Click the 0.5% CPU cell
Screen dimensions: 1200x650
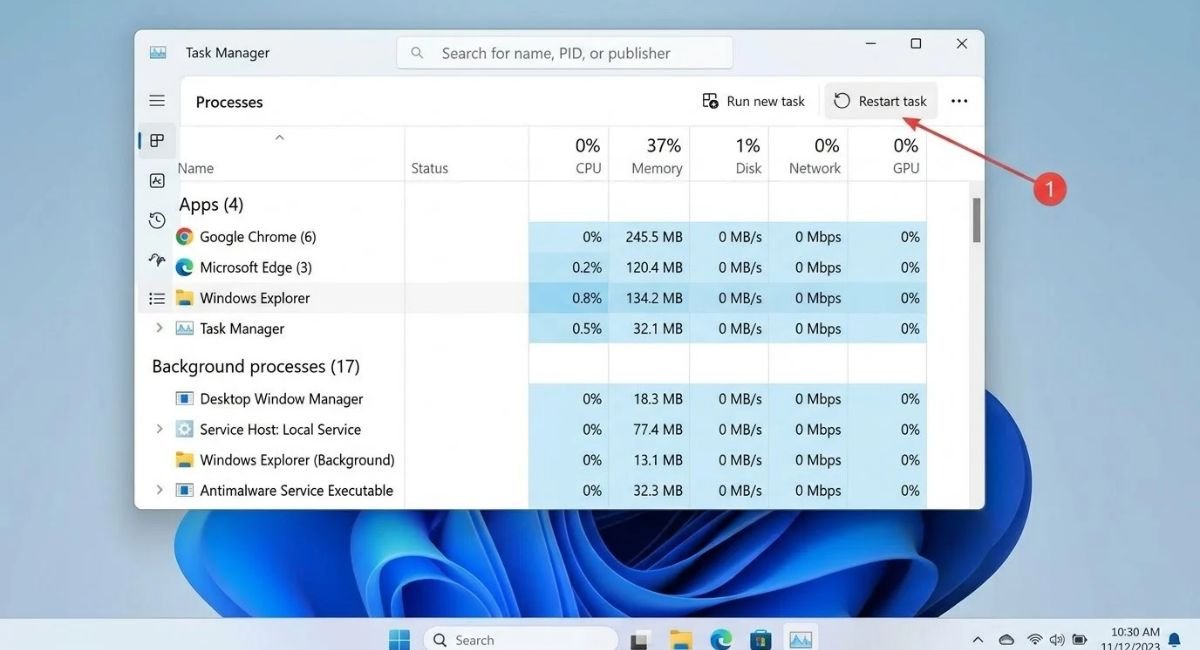pyautogui.click(x=568, y=328)
